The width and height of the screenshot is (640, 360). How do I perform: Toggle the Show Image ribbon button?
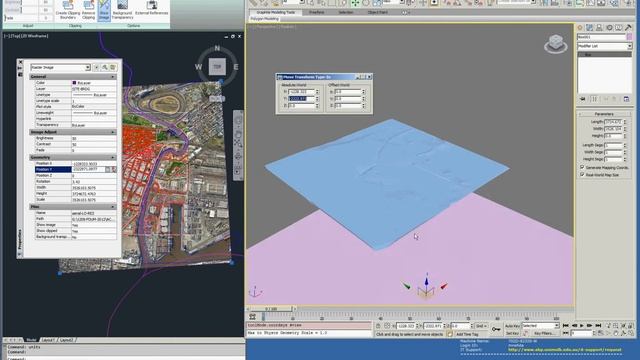click(104, 10)
